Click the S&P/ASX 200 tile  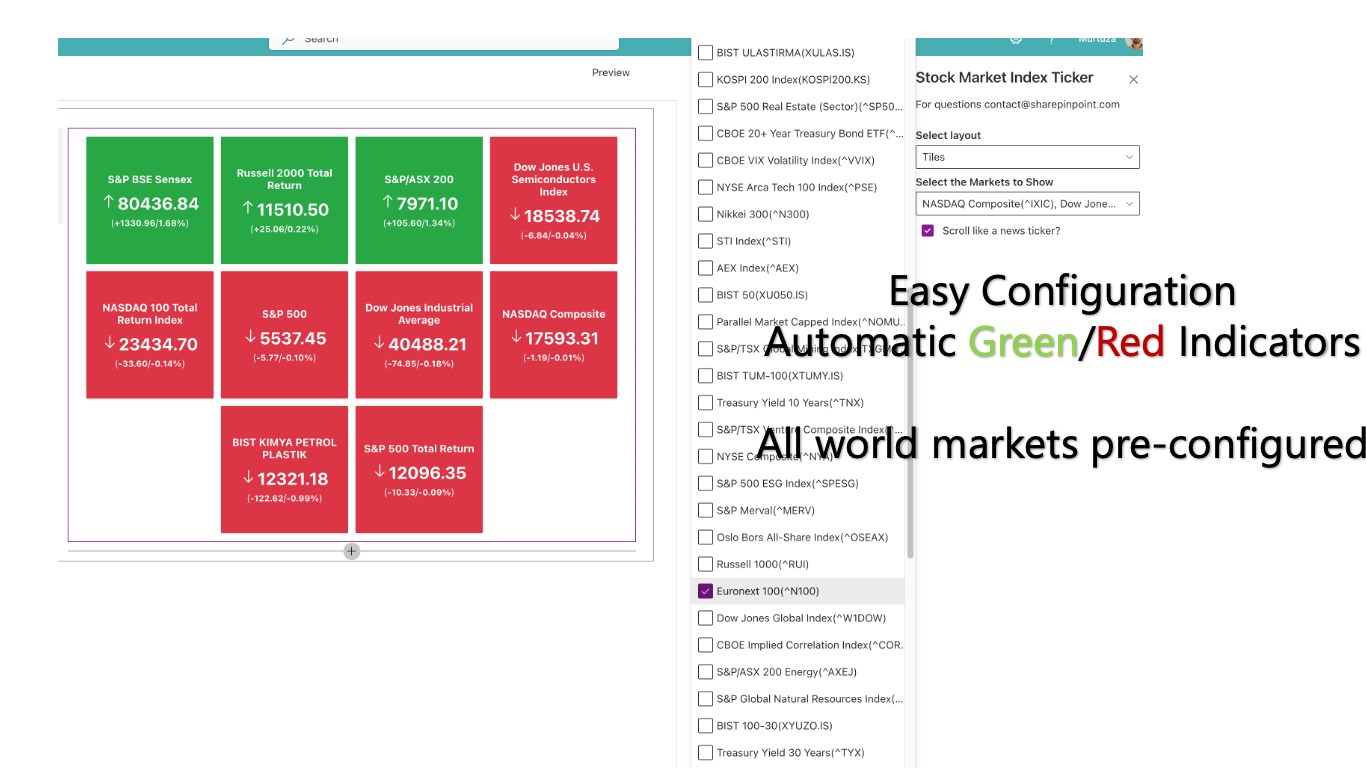(x=419, y=200)
